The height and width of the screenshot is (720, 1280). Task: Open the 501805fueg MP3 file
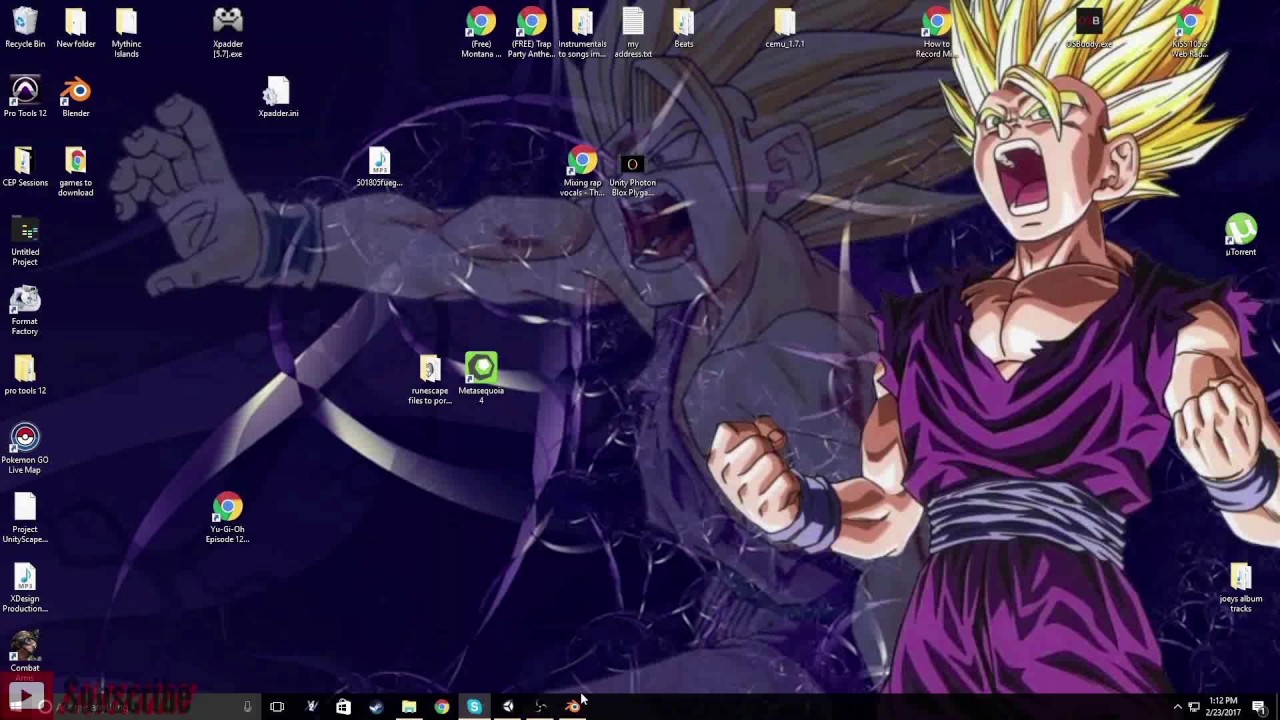(379, 168)
